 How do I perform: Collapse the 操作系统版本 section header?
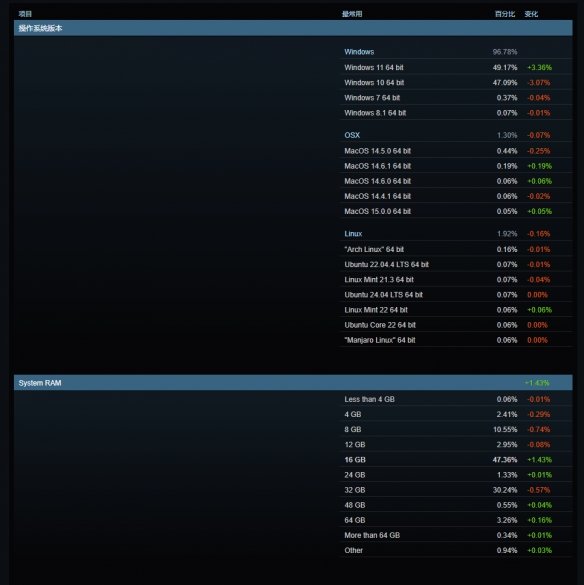click(x=293, y=28)
